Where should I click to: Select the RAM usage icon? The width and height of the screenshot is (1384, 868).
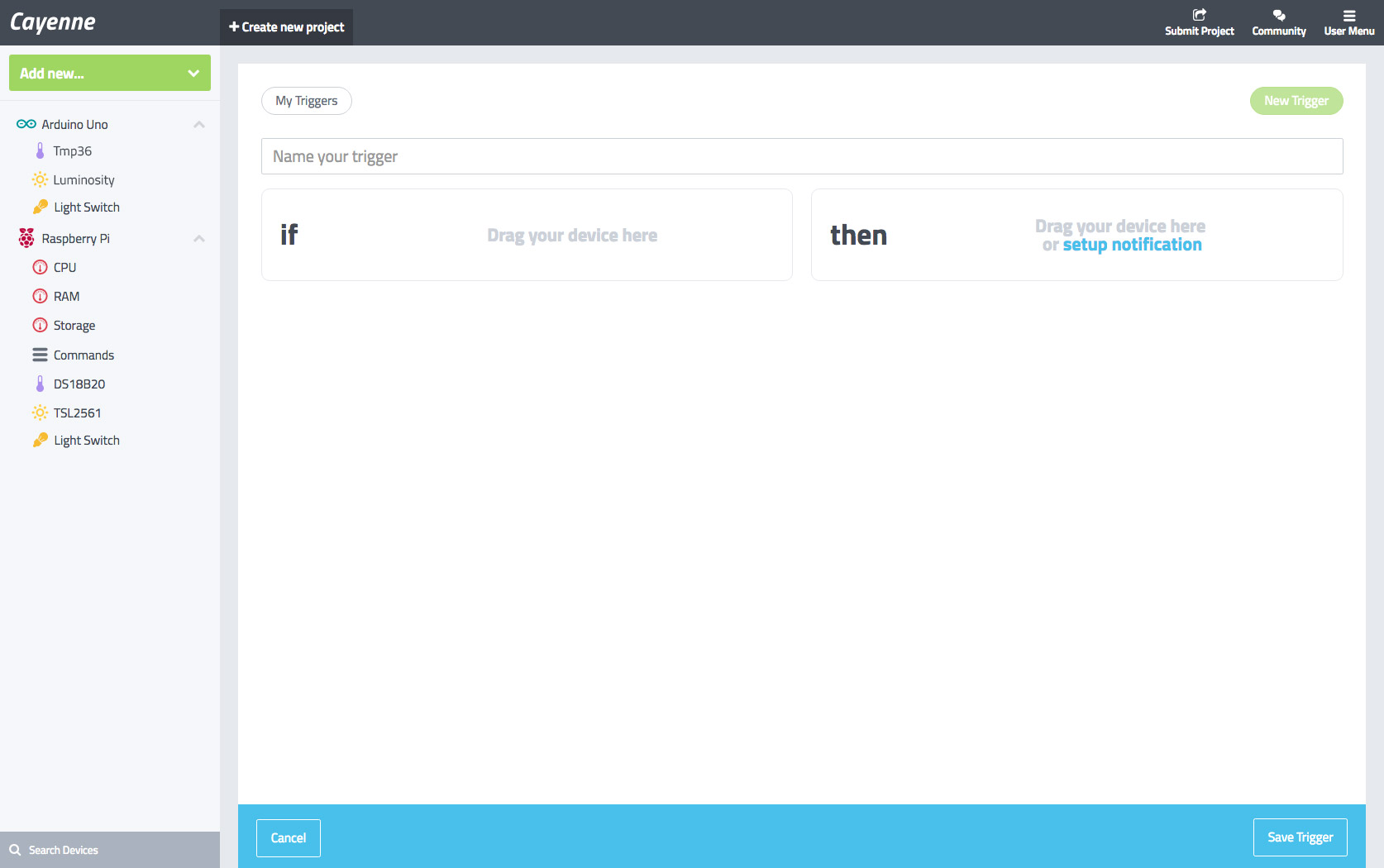[x=40, y=296]
